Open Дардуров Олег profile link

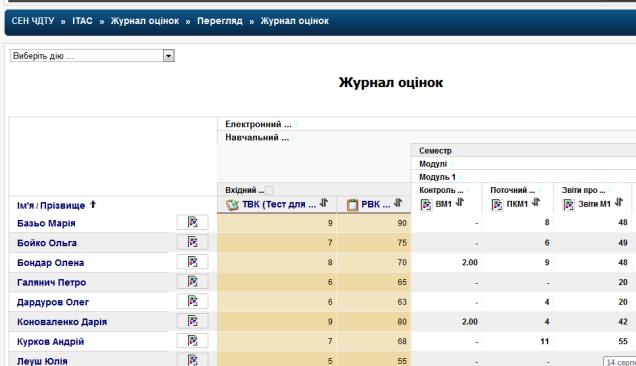click(53, 302)
